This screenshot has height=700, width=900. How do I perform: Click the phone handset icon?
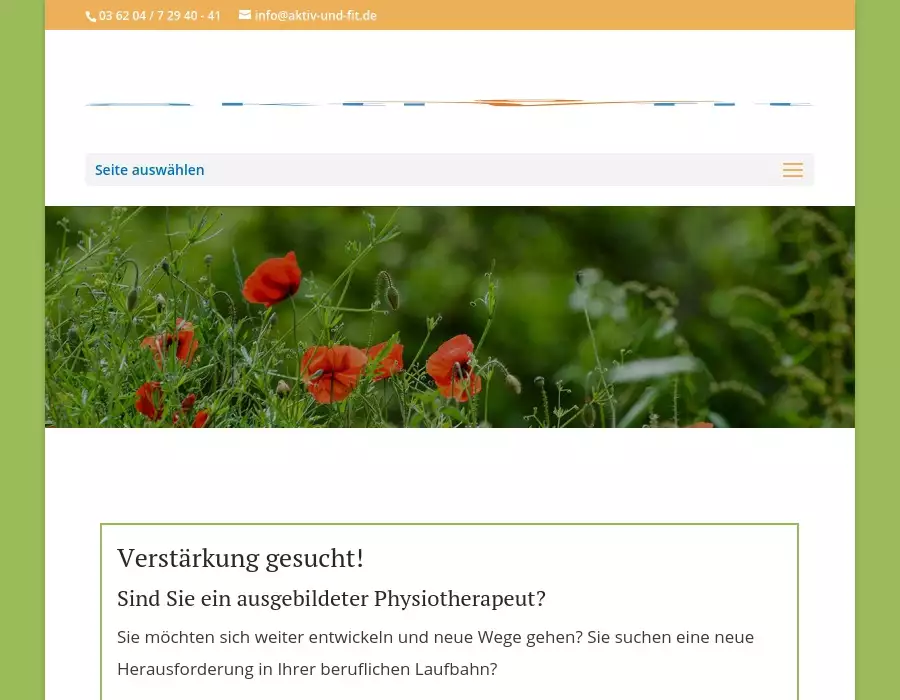[x=91, y=16]
